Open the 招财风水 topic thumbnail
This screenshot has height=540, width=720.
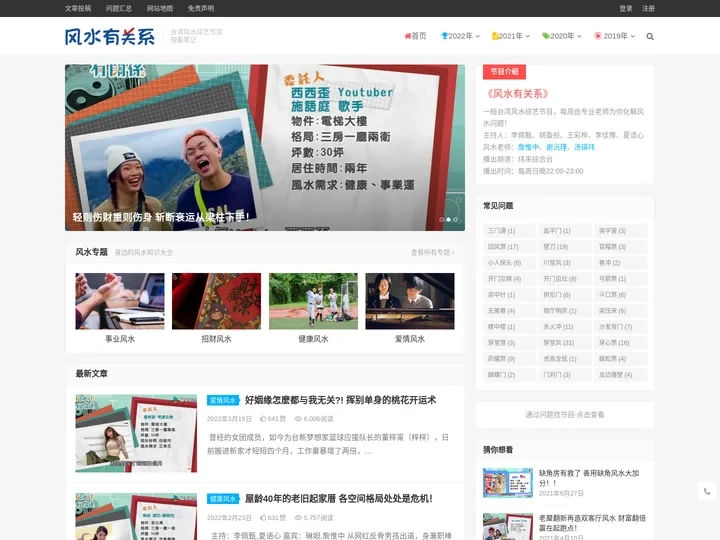pyautogui.click(x=216, y=301)
